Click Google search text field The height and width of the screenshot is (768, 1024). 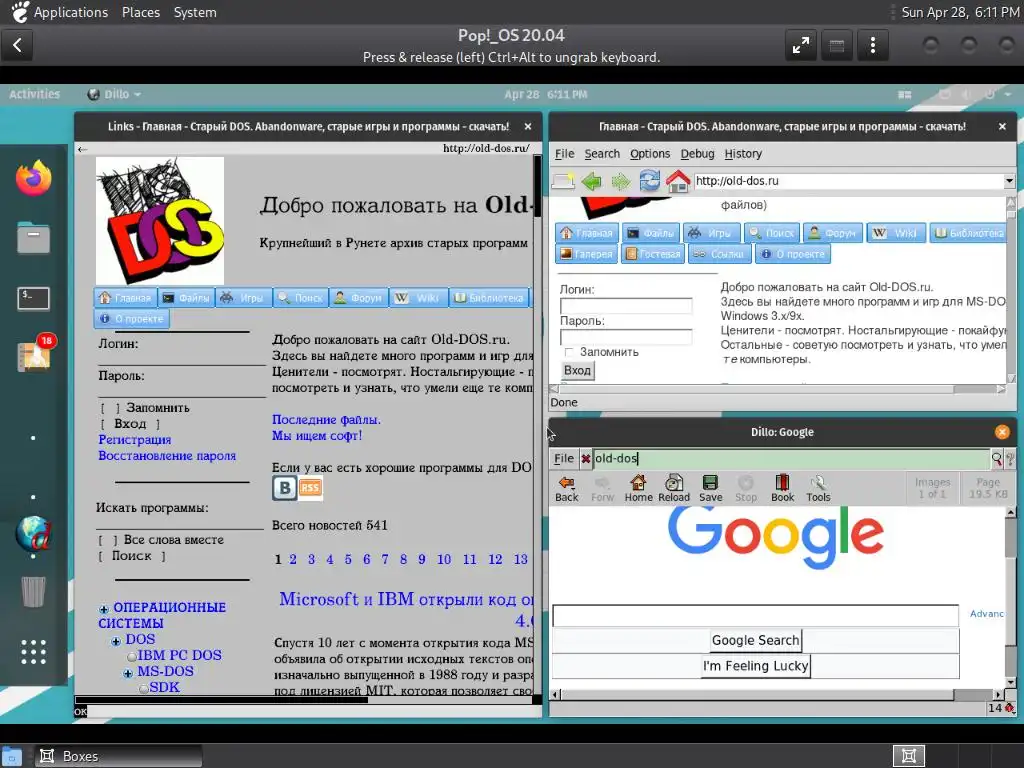point(756,615)
